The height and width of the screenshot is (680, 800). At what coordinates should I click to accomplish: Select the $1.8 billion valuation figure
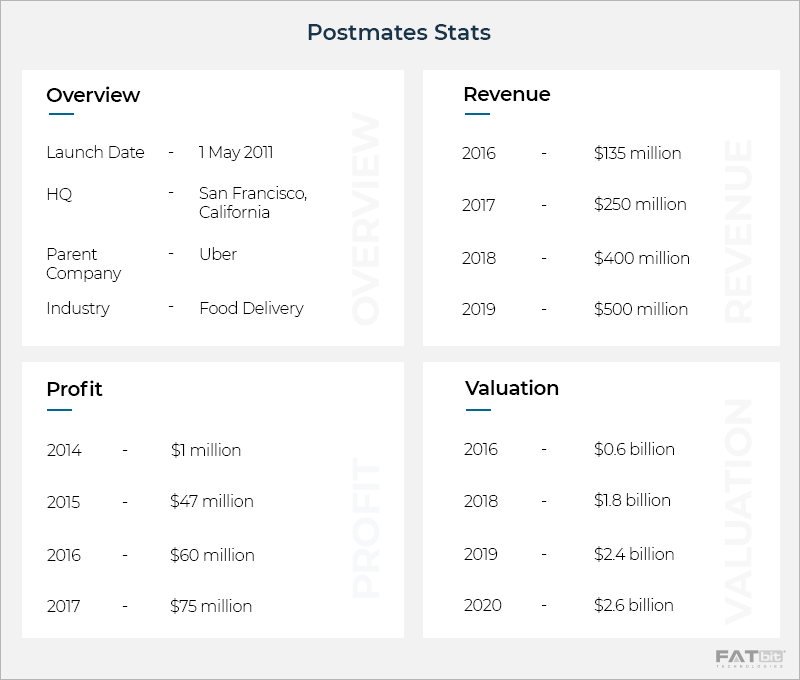click(x=632, y=501)
